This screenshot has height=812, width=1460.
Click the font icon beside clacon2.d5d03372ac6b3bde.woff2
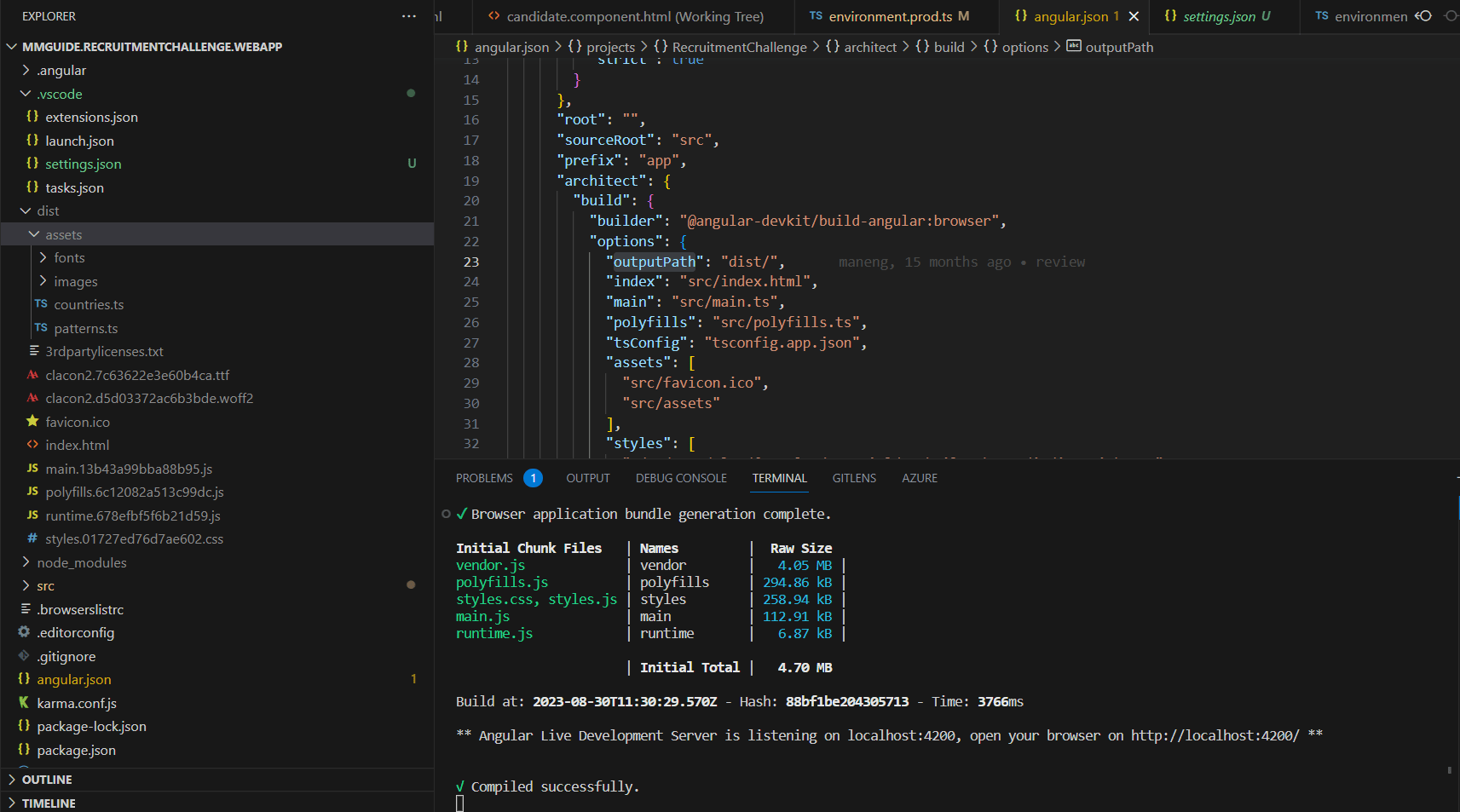tap(32, 398)
